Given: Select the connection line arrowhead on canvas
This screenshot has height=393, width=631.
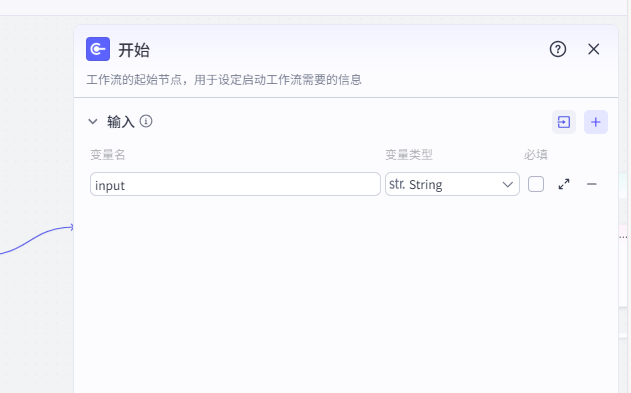Looking at the screenshot, I should (x=71, y=228).
